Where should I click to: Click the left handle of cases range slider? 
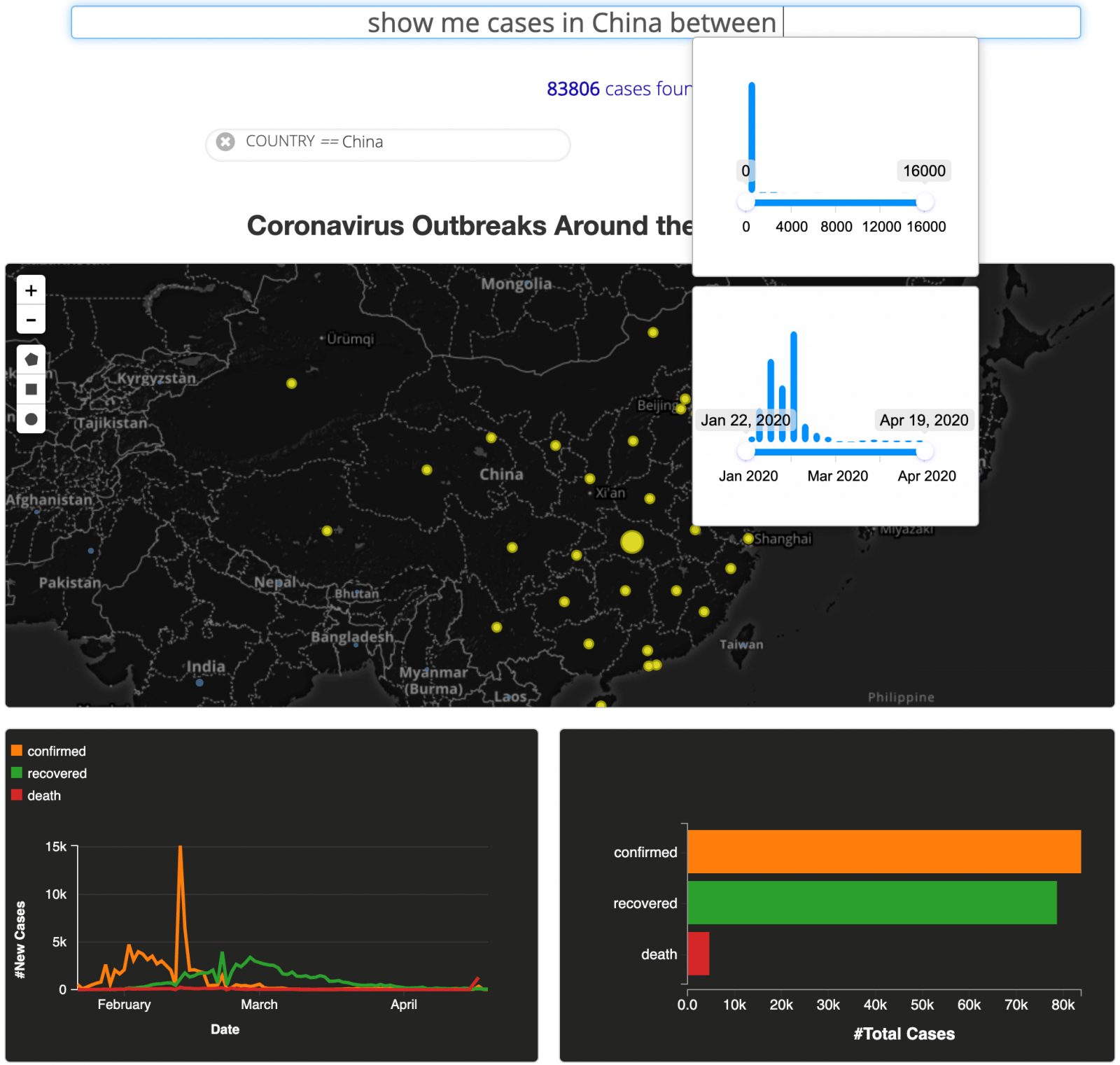coord(746,202)
